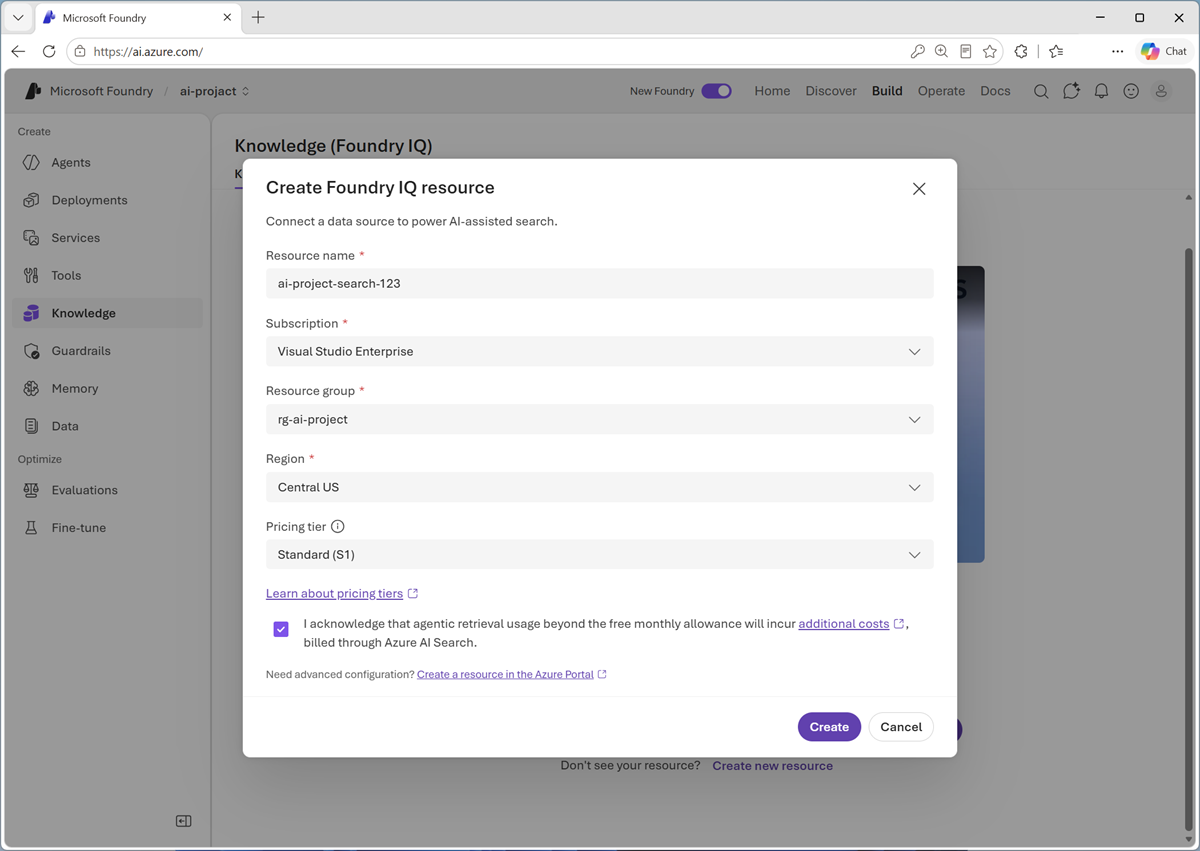The image size is (1200, 851).
Task: Click Microsoft Foundry breadcrumb text
Action: click(101, 91)
